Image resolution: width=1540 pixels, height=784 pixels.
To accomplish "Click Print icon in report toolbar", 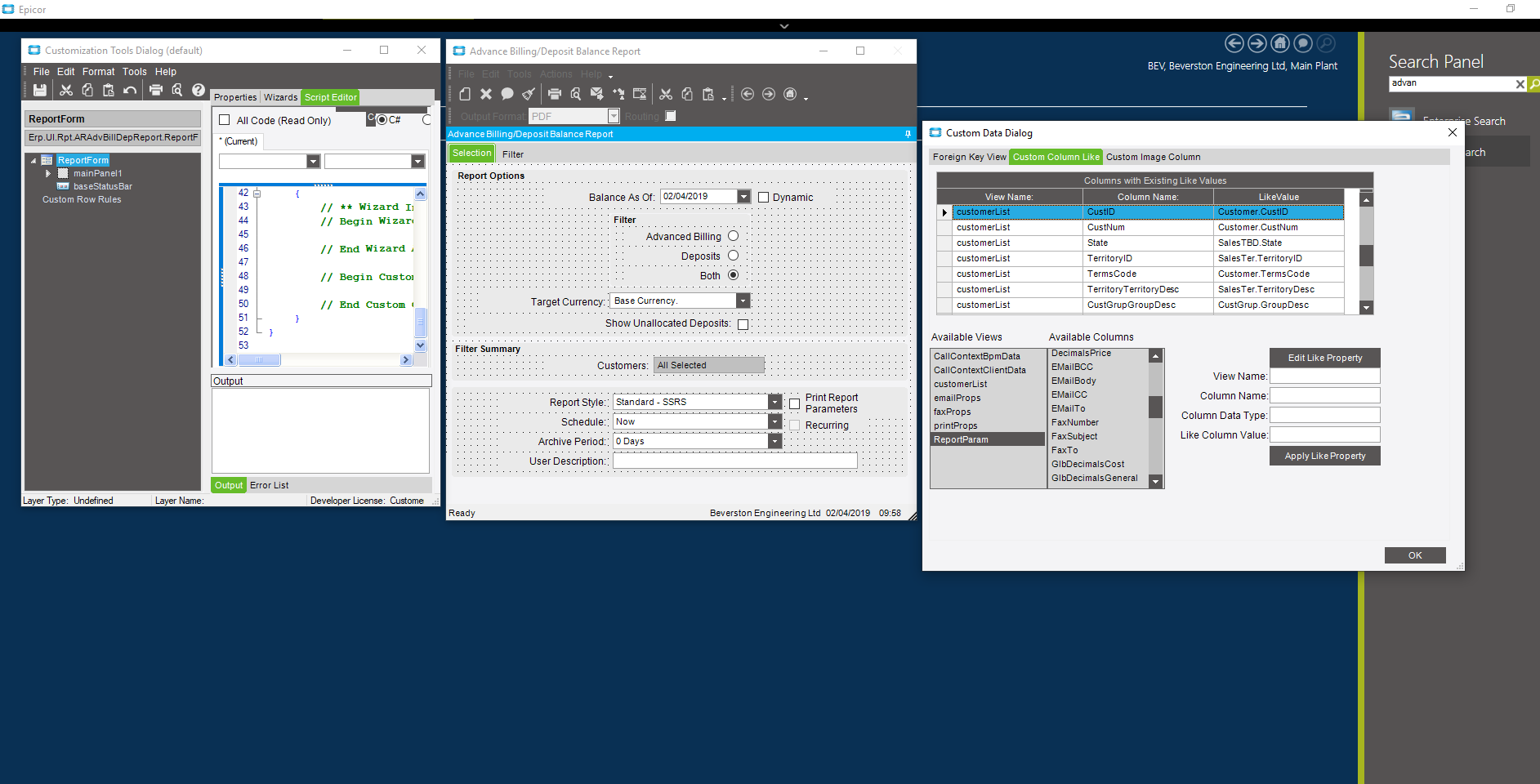I will coord(555,94).
